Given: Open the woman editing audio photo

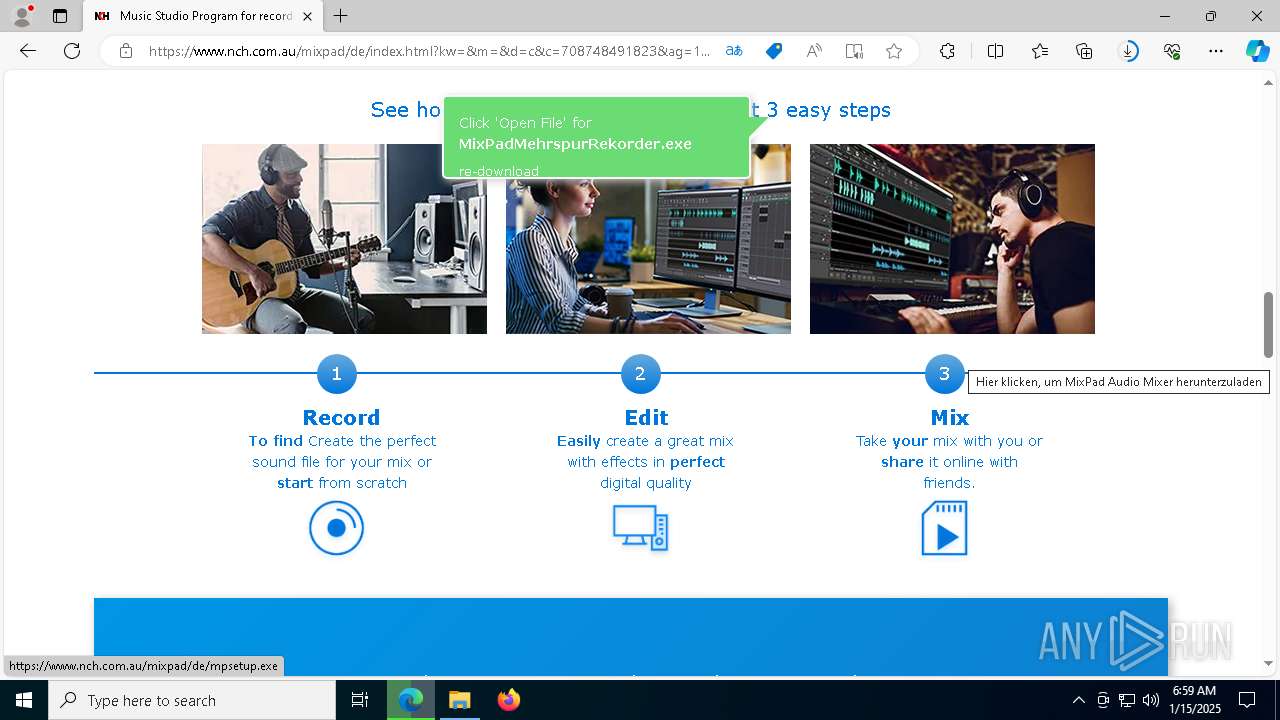Looking at the screenshot, I should (x=648, y=256).
